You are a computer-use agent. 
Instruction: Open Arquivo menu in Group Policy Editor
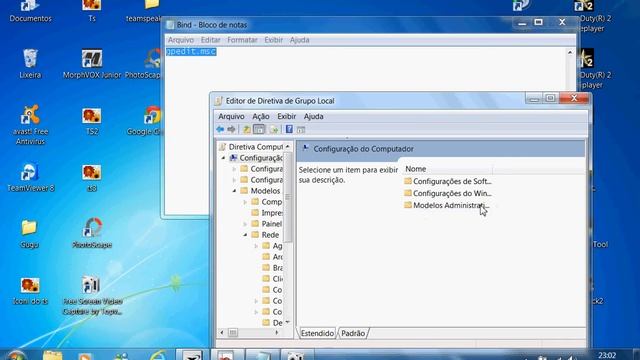(x=231, y=116)
